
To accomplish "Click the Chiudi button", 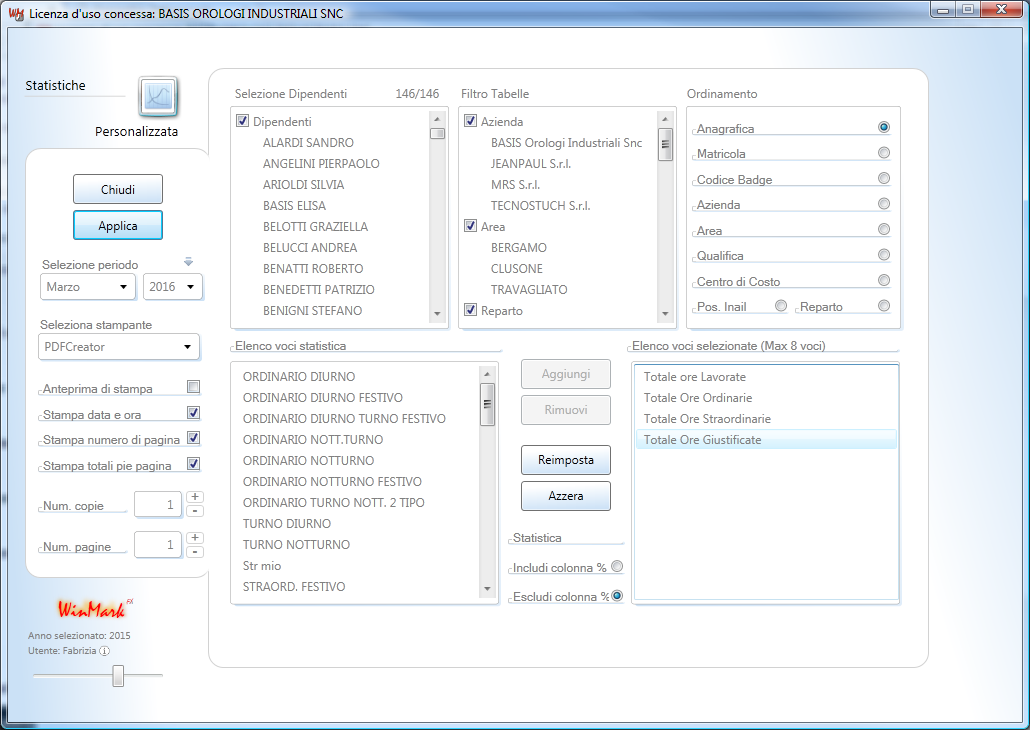I will coord(118,189).
